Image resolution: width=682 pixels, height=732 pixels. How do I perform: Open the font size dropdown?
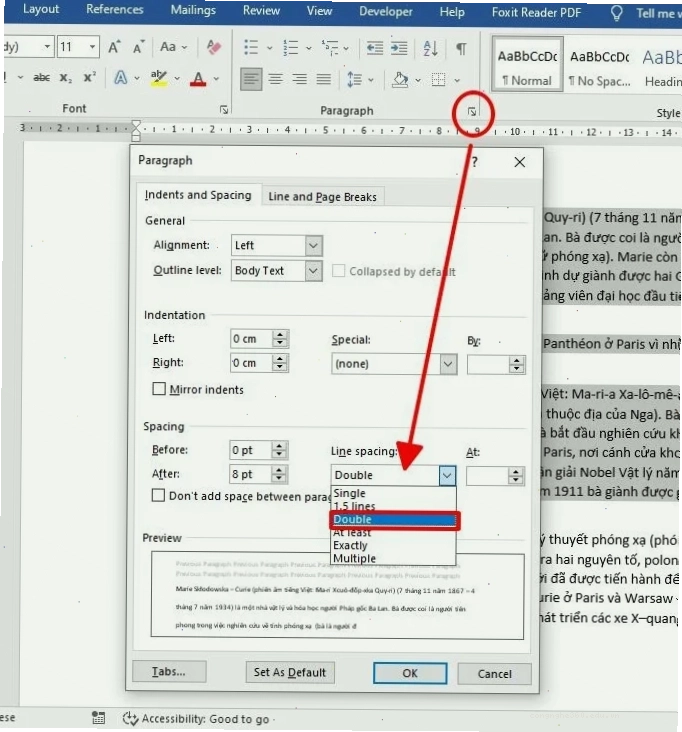coord(92,46)
